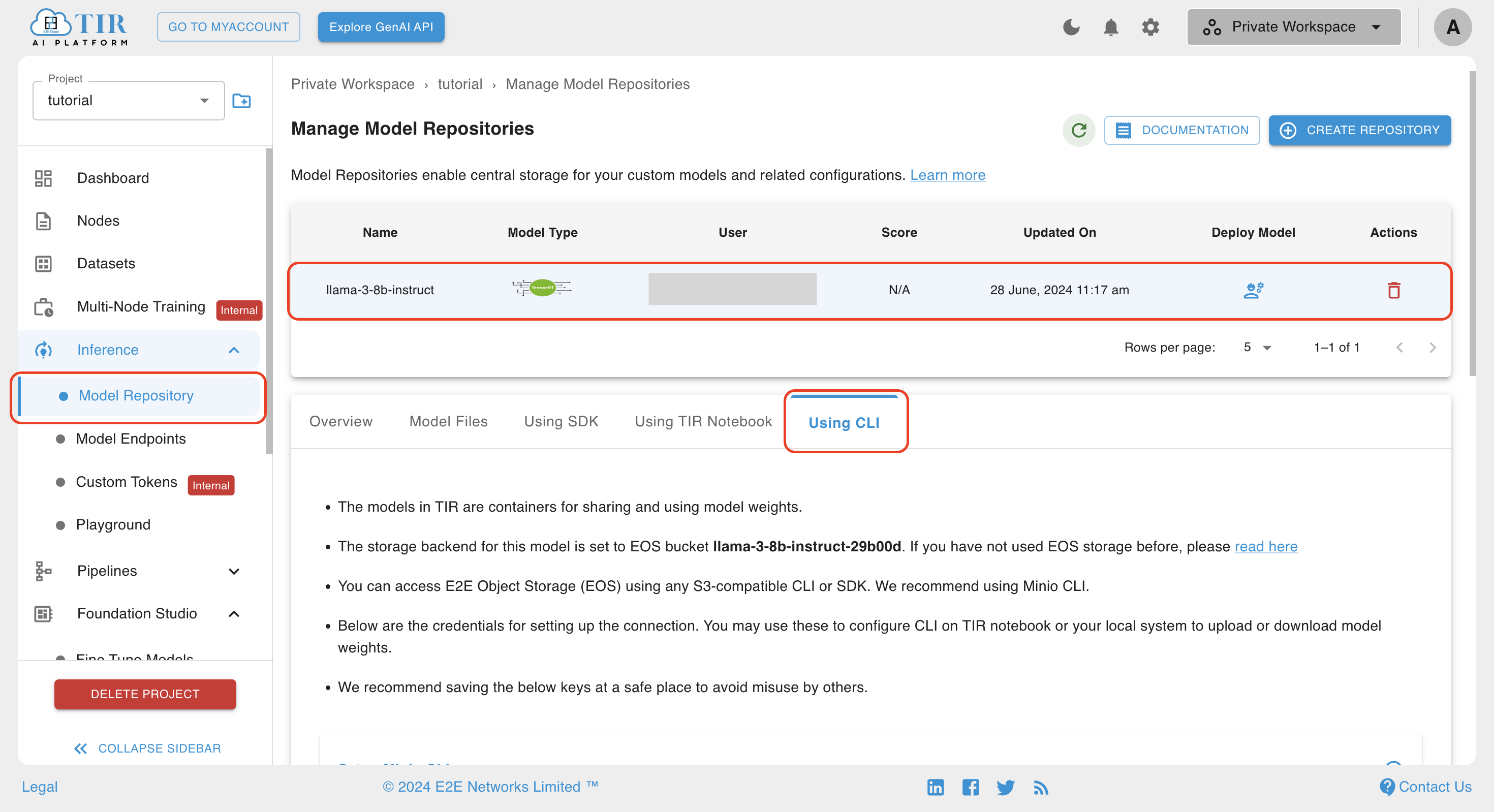
Task: Go to next table page arrow
Action: pyautogui.click(x=1433, y=348)
